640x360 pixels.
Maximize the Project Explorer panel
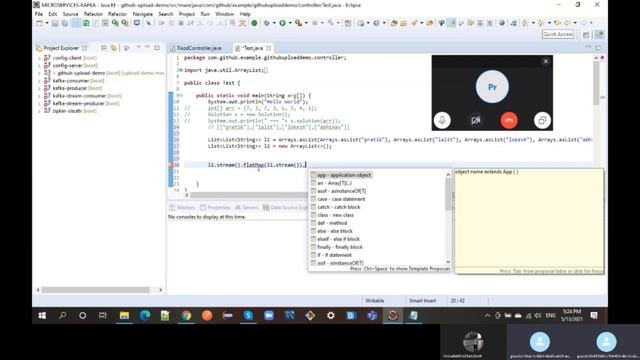point(157,48)
